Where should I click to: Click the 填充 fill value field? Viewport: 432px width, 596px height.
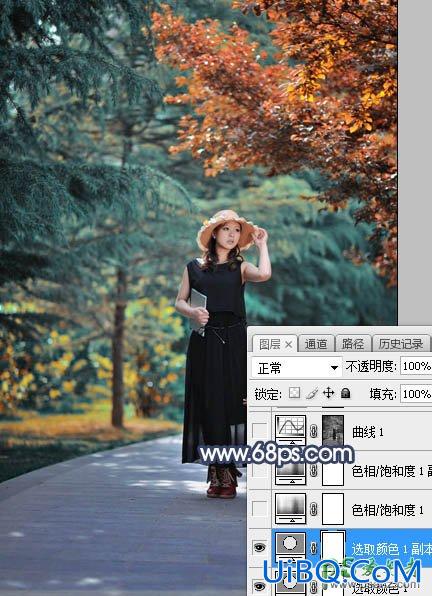tap(416, 394)
